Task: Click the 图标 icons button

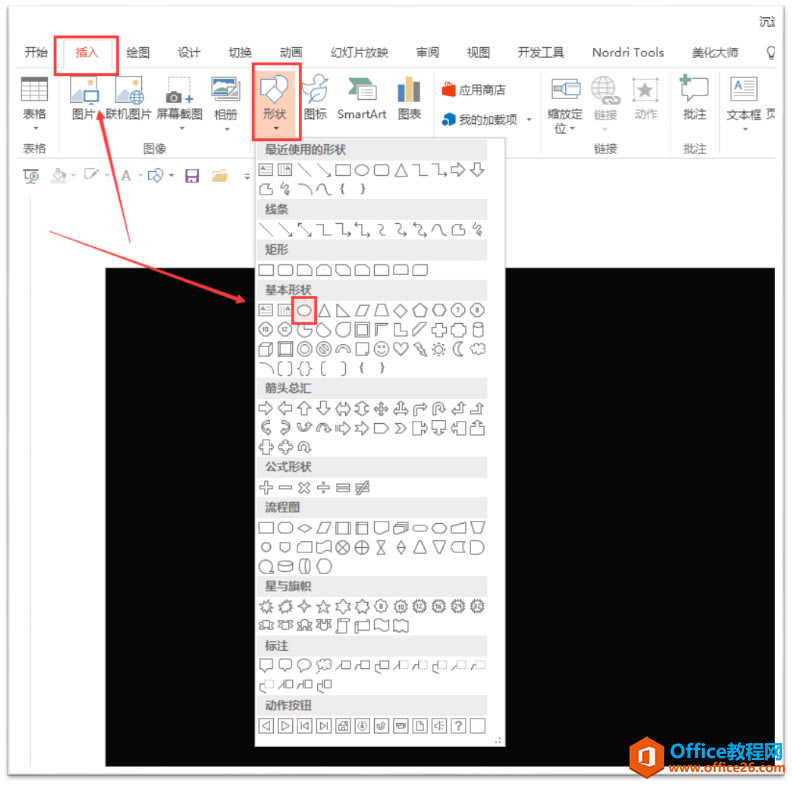Action: click(315, 99)
